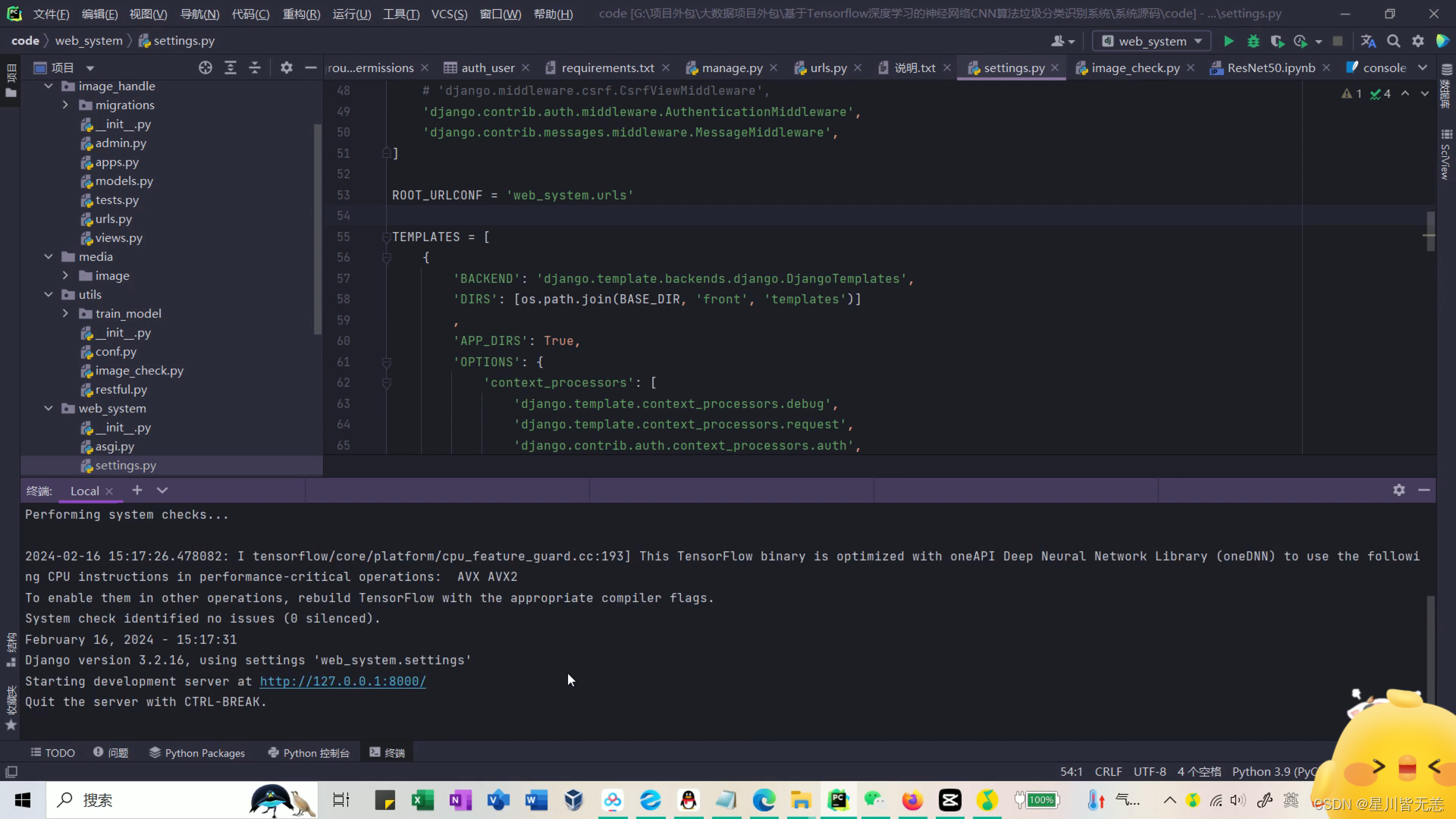Open terminal panel settings gear

pos(1398,490)
